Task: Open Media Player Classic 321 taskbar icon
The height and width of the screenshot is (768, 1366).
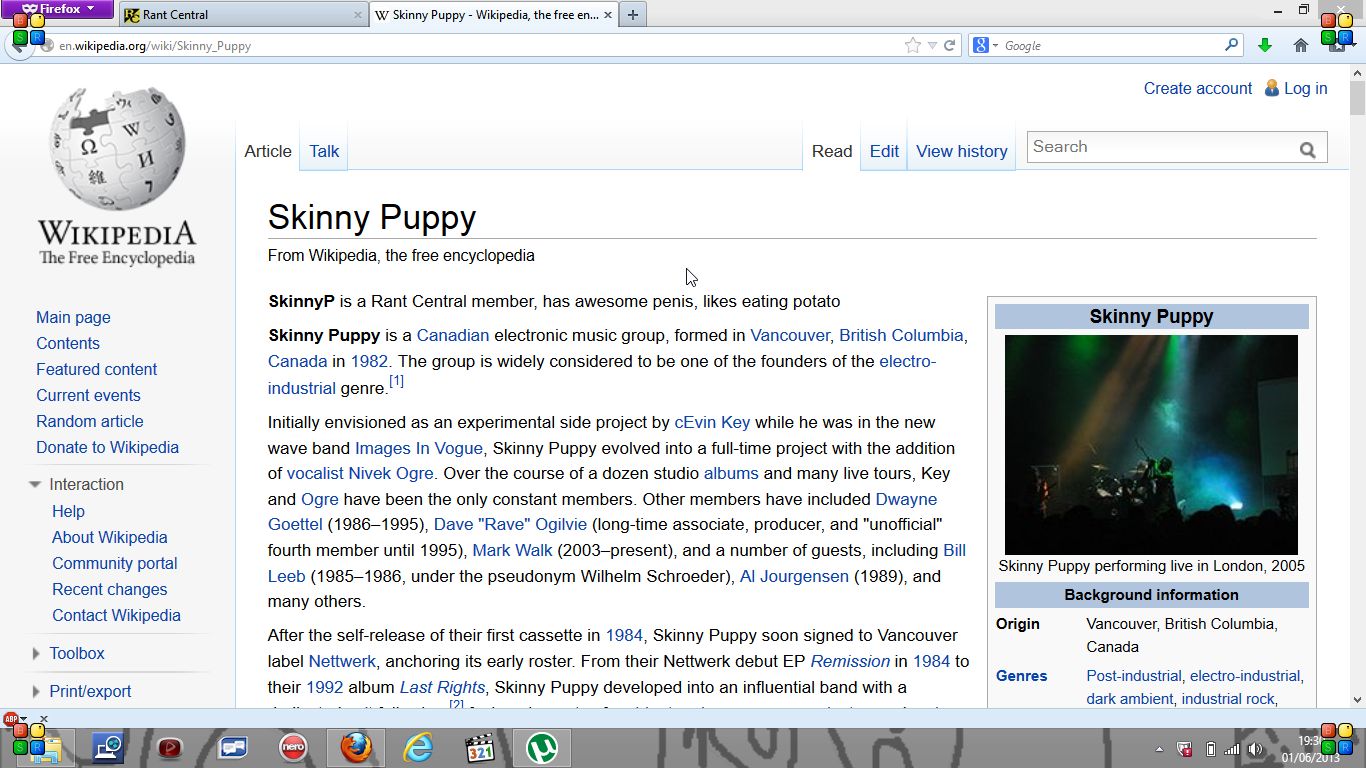Action: (480, 748)
